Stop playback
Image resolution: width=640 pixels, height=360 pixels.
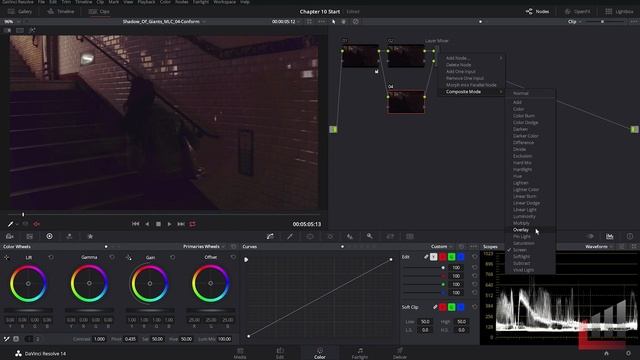click(x=158, y=224)
